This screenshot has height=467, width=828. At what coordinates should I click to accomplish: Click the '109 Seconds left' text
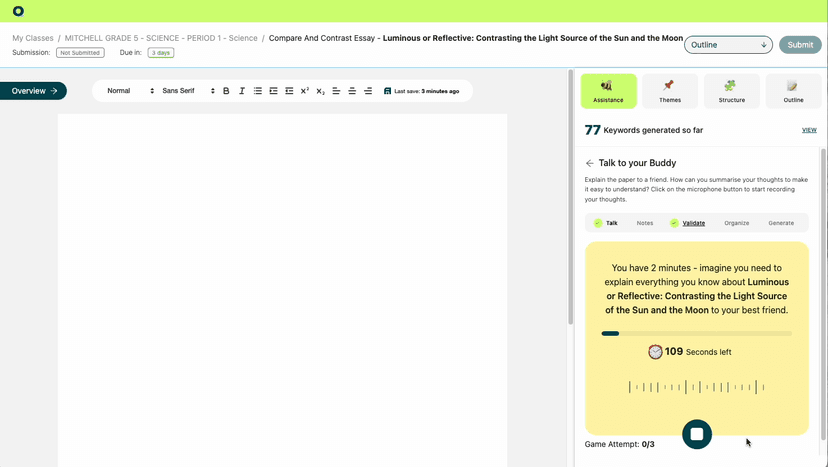(698, 352)
